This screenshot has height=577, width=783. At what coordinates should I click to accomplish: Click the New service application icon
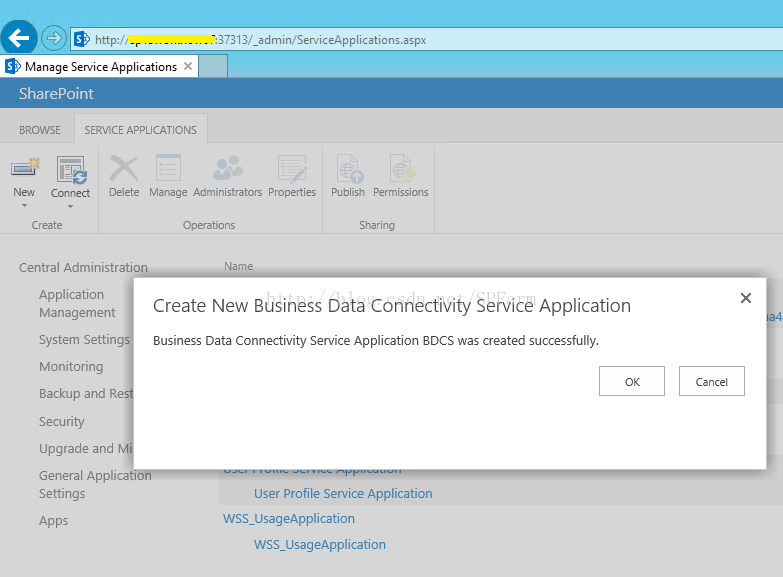click(x=24, y=168)
